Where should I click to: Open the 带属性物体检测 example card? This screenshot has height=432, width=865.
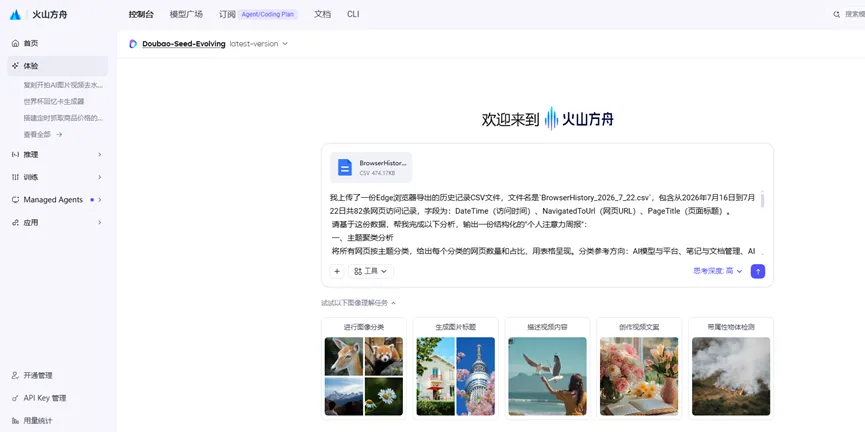coord(731,368)
